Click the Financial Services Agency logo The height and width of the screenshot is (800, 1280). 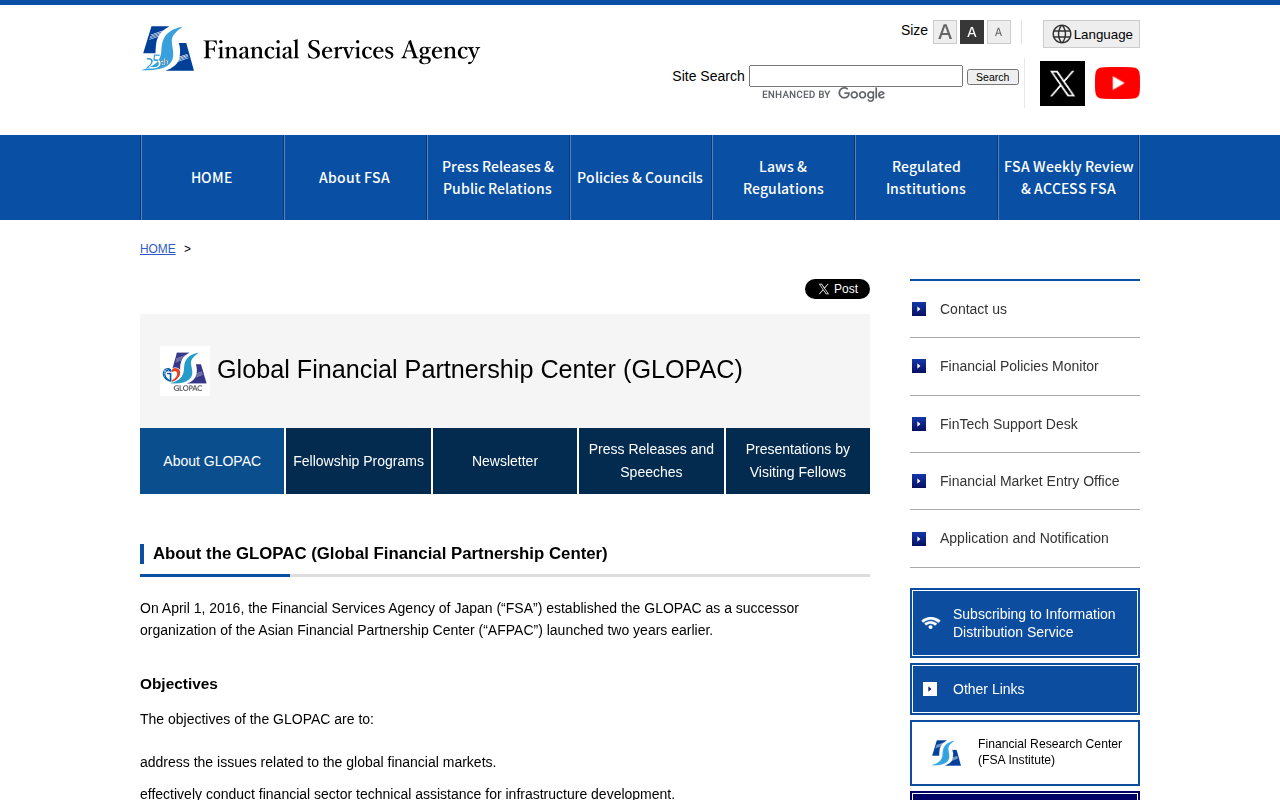(311, 49)
